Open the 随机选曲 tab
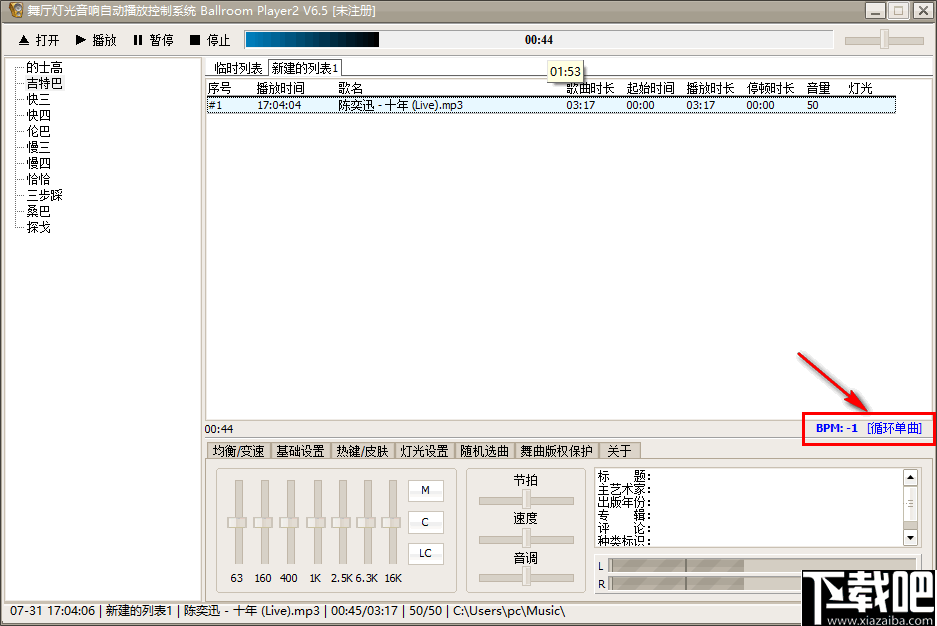Viewport: 937px width, 626px height. click(x=485, y=451)
